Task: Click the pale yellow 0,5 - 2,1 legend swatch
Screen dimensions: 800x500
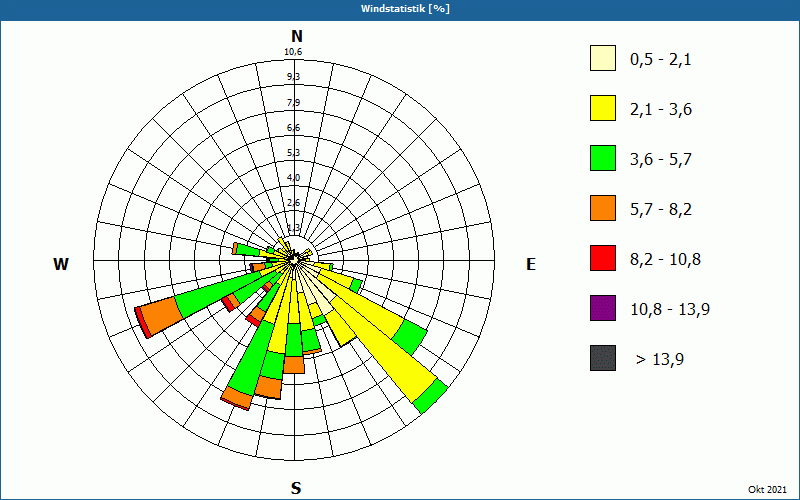Action: coord(603,58)
